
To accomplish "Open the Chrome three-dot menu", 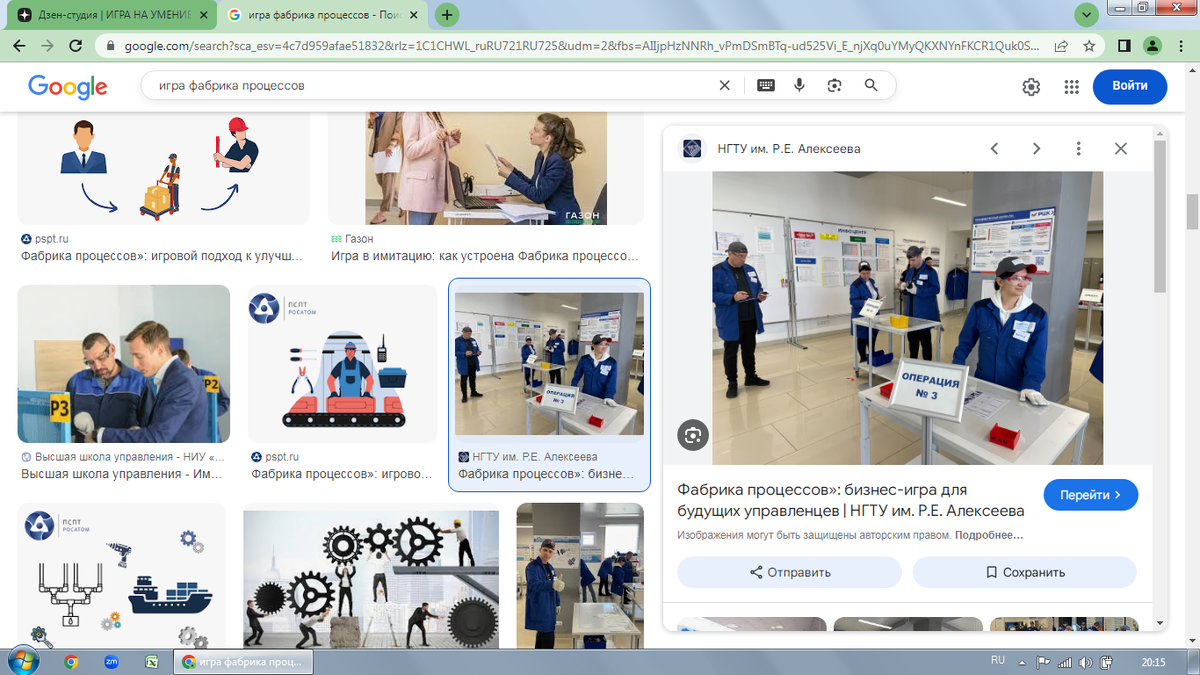I will pyautogui.click(x=1180, y=46).
